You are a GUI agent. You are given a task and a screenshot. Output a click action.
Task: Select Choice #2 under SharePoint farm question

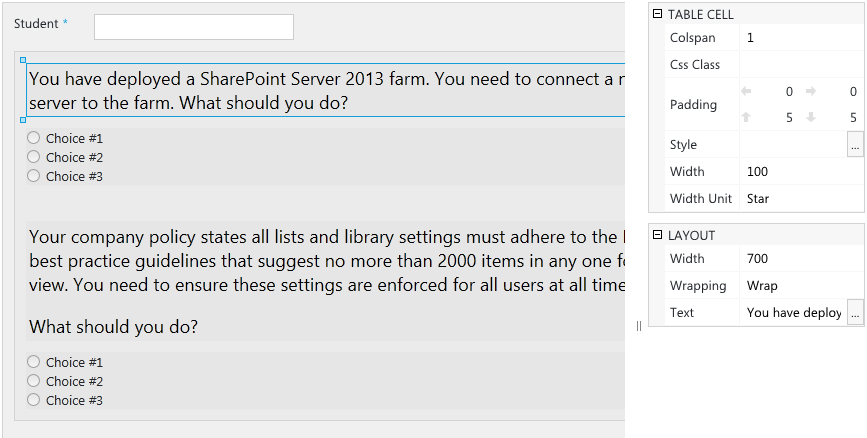(34, 157)
